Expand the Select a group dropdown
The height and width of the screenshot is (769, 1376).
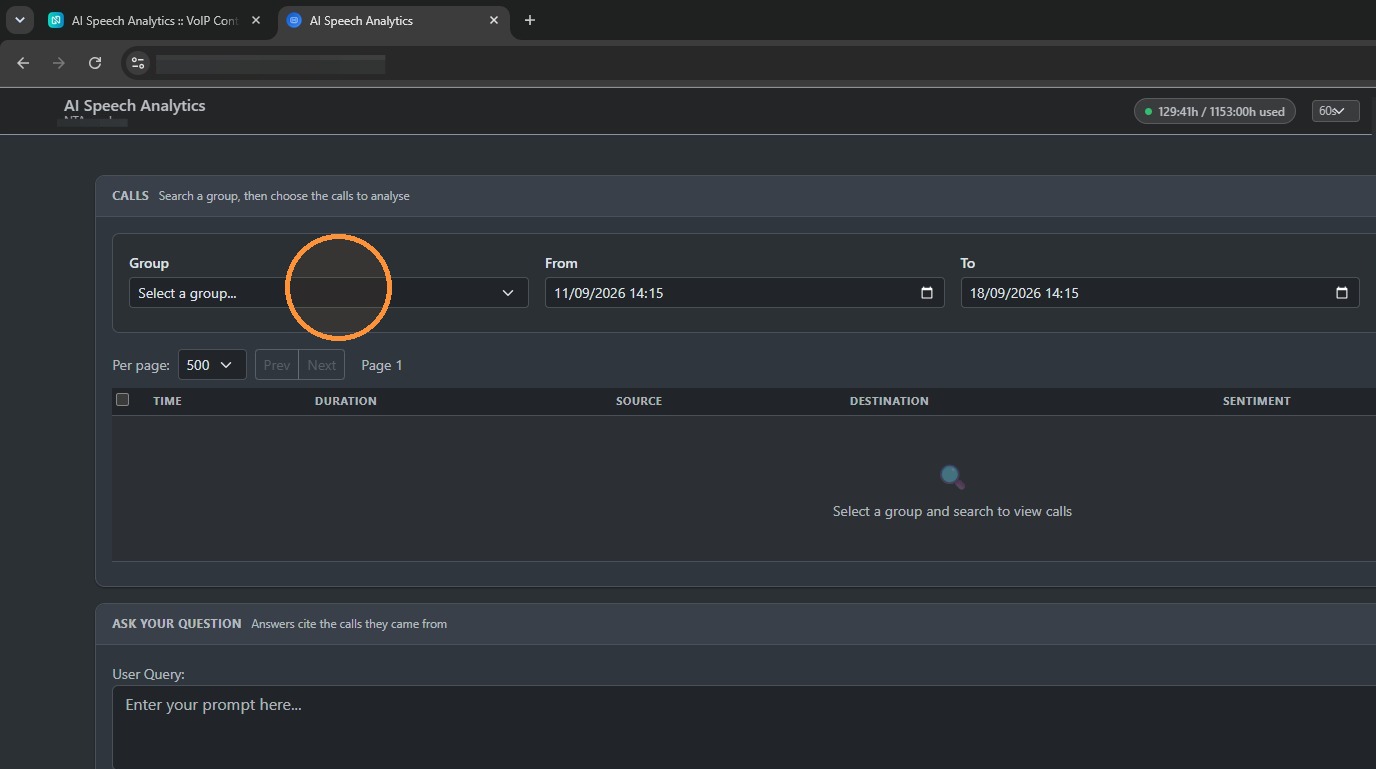point(328,293)
